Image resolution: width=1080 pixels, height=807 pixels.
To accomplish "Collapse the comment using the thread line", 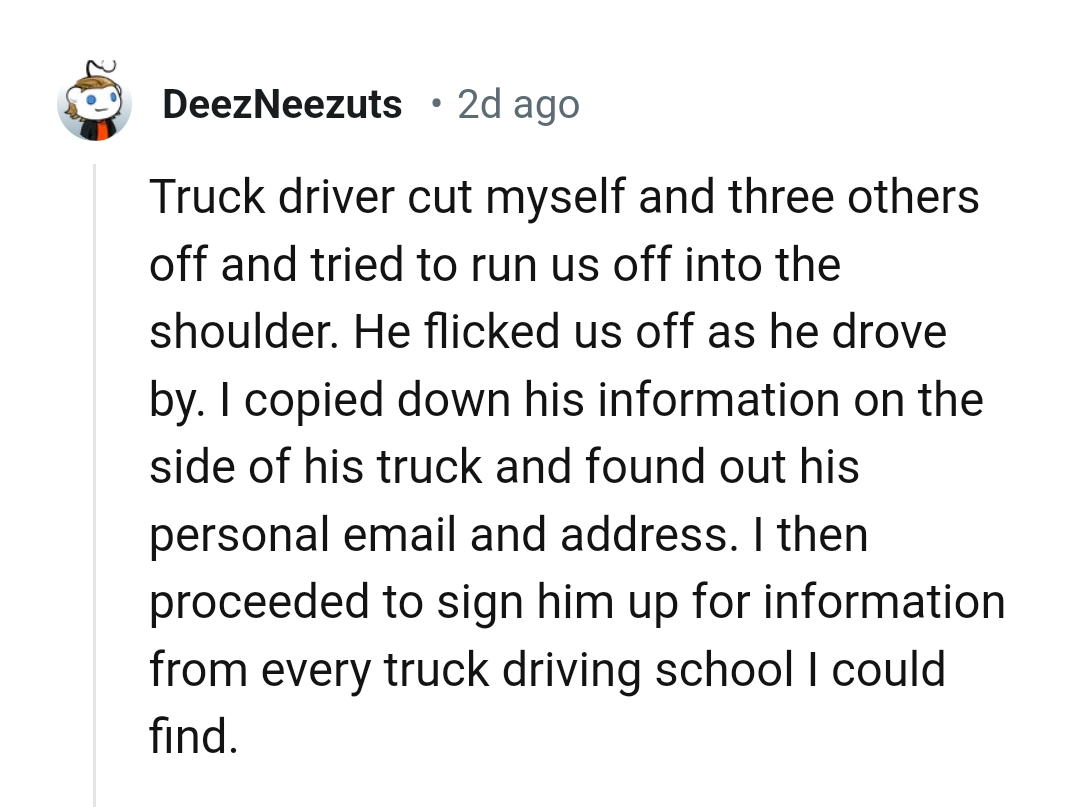I will pos(95,480).
